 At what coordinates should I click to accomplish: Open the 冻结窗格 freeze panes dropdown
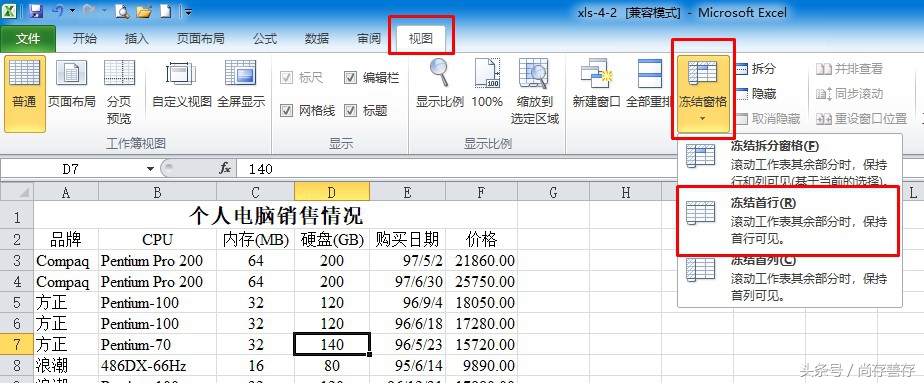click(703, 93)
